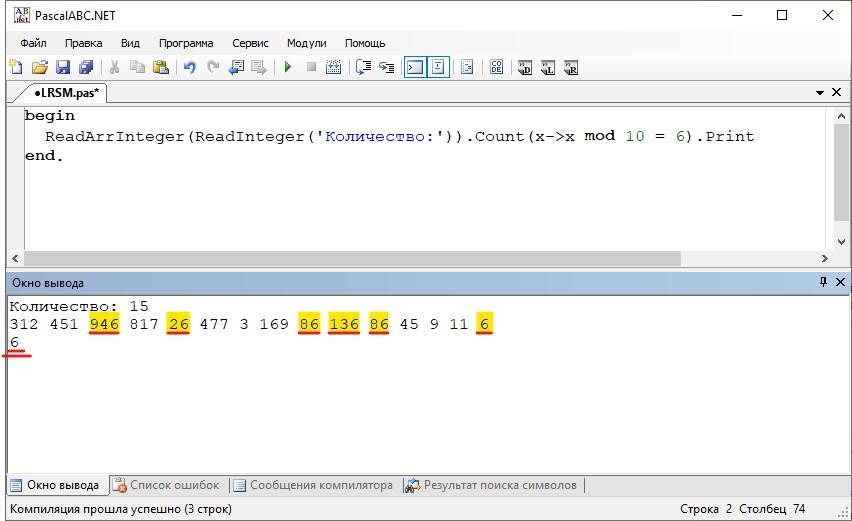Click the Столбец 74 status indicator

(772, 509)
